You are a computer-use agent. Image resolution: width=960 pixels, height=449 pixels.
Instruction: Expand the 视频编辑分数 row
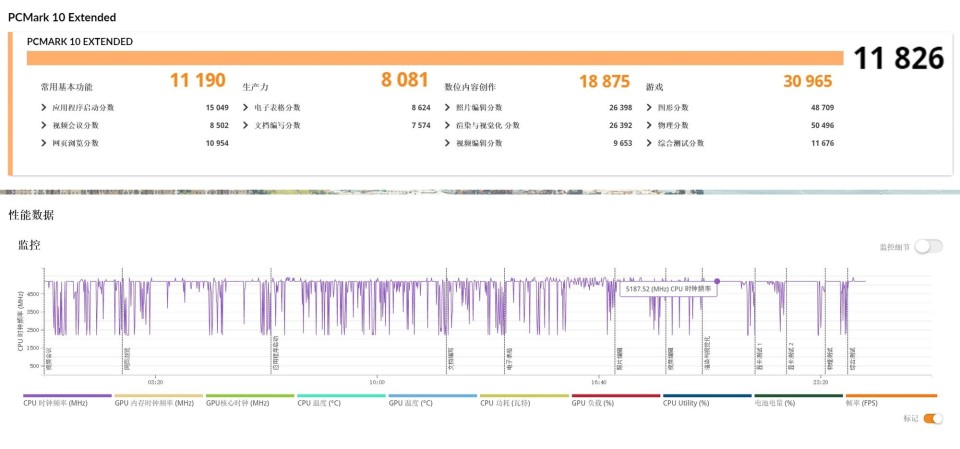[x=448, y=143]
